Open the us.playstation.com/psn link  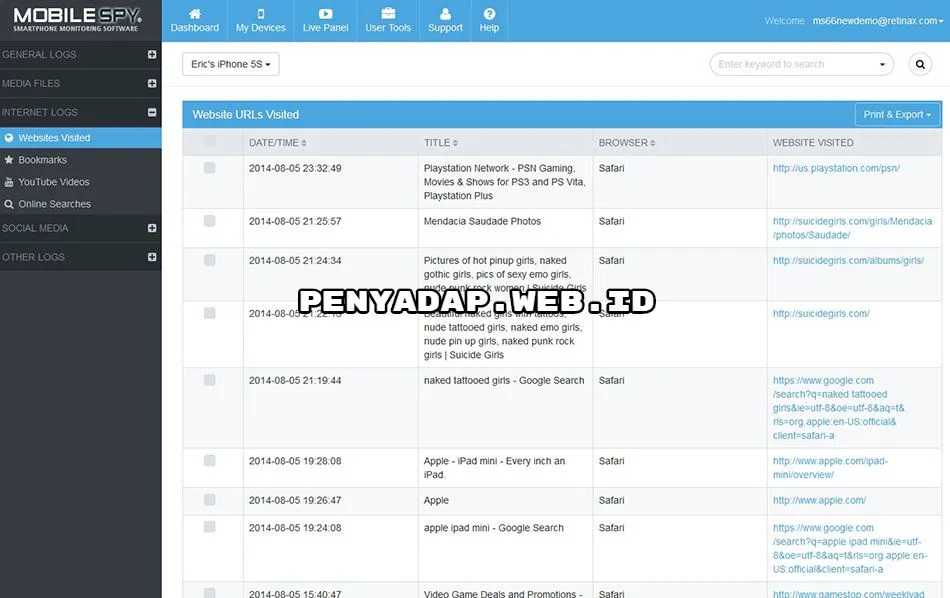pyautogui.click(x=836, y=168)
